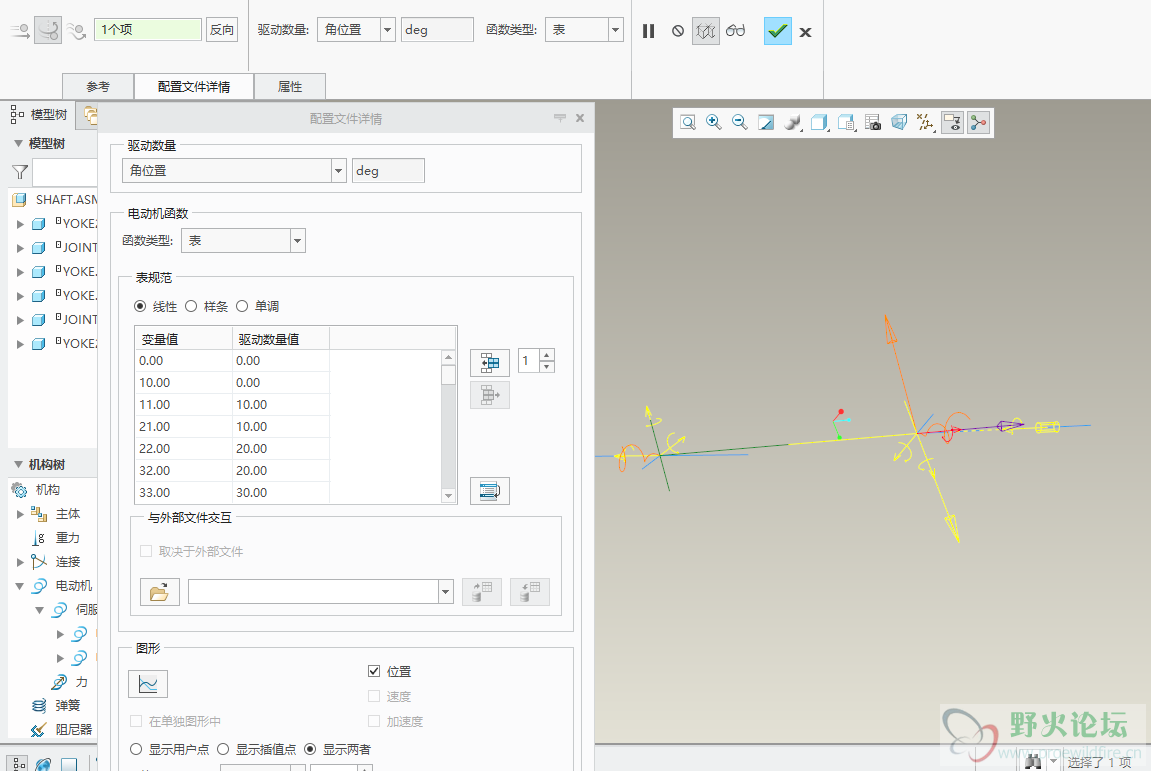Screen dimensions: 1151x771
Task: Select the slot motion type icon
Action: 76,31
